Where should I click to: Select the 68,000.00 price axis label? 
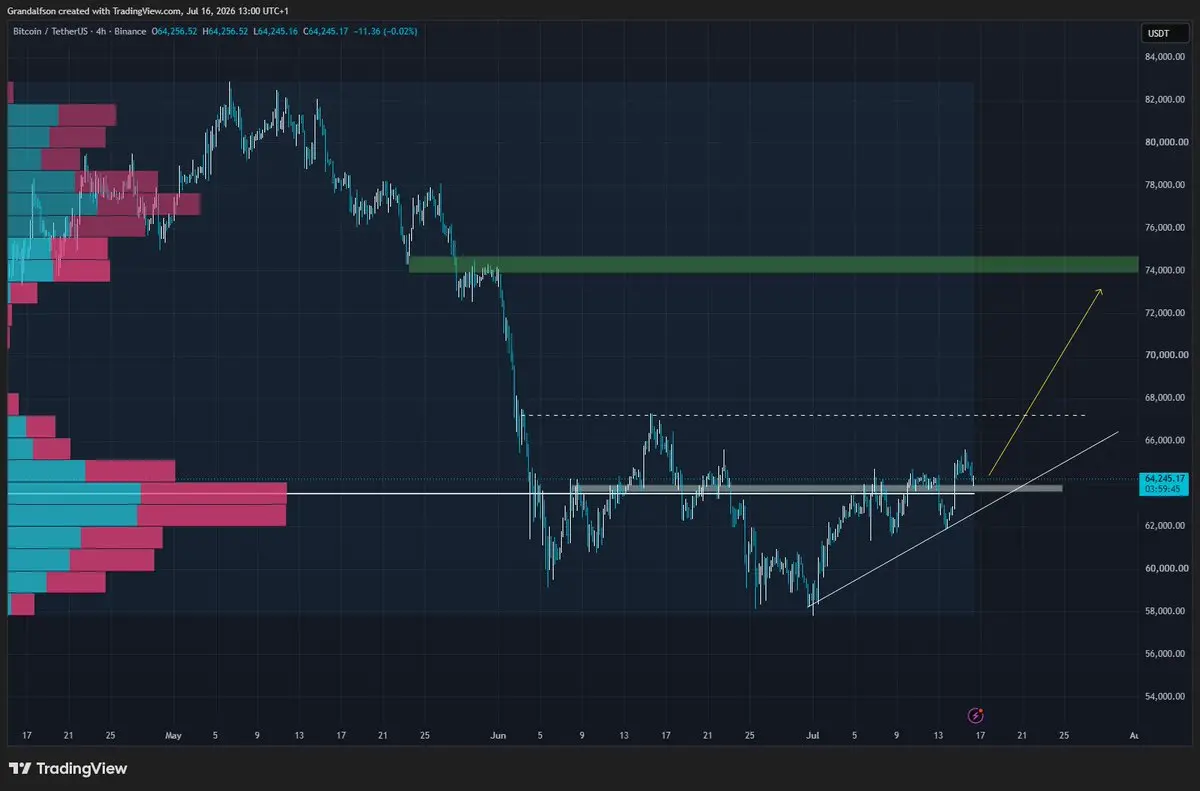pyautogui.click(x=1167, y=398)
